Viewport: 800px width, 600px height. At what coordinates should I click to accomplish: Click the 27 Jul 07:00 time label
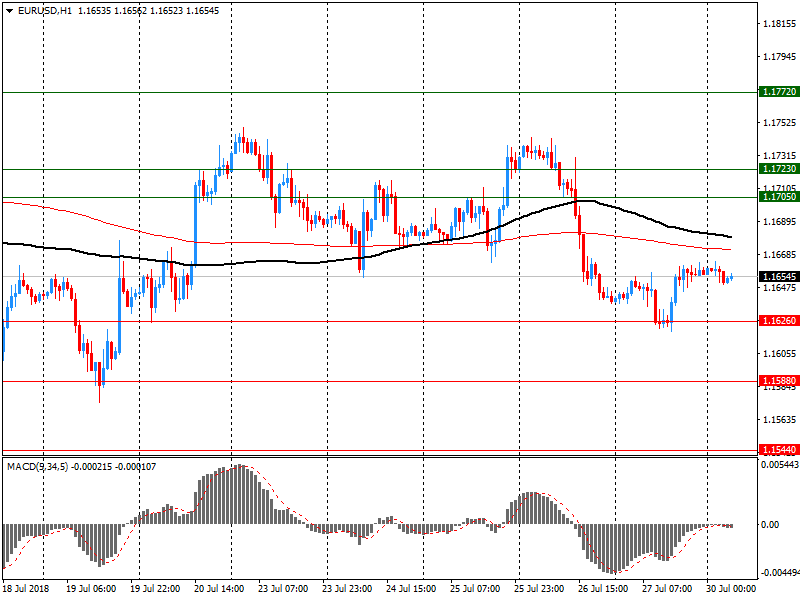669,588
